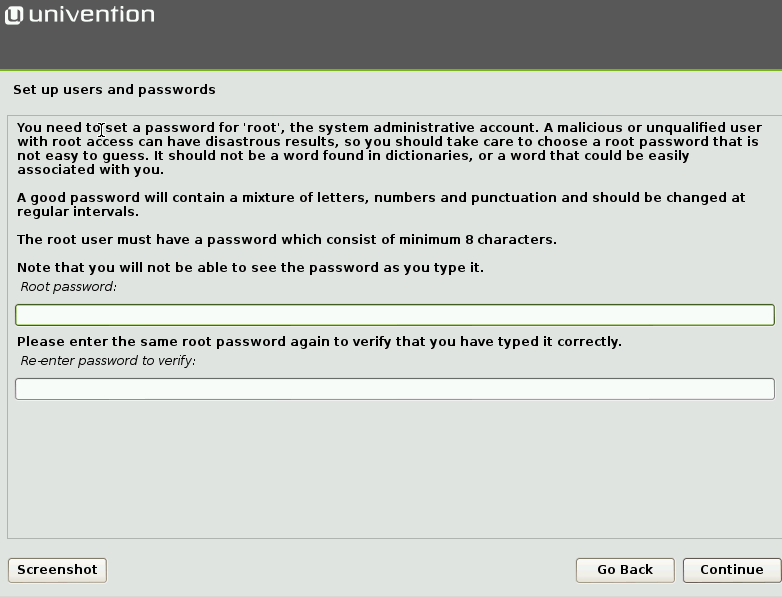This screenshot has width=782, height=597.
Task: Click the univention brand name text
Action: (92, 14)
